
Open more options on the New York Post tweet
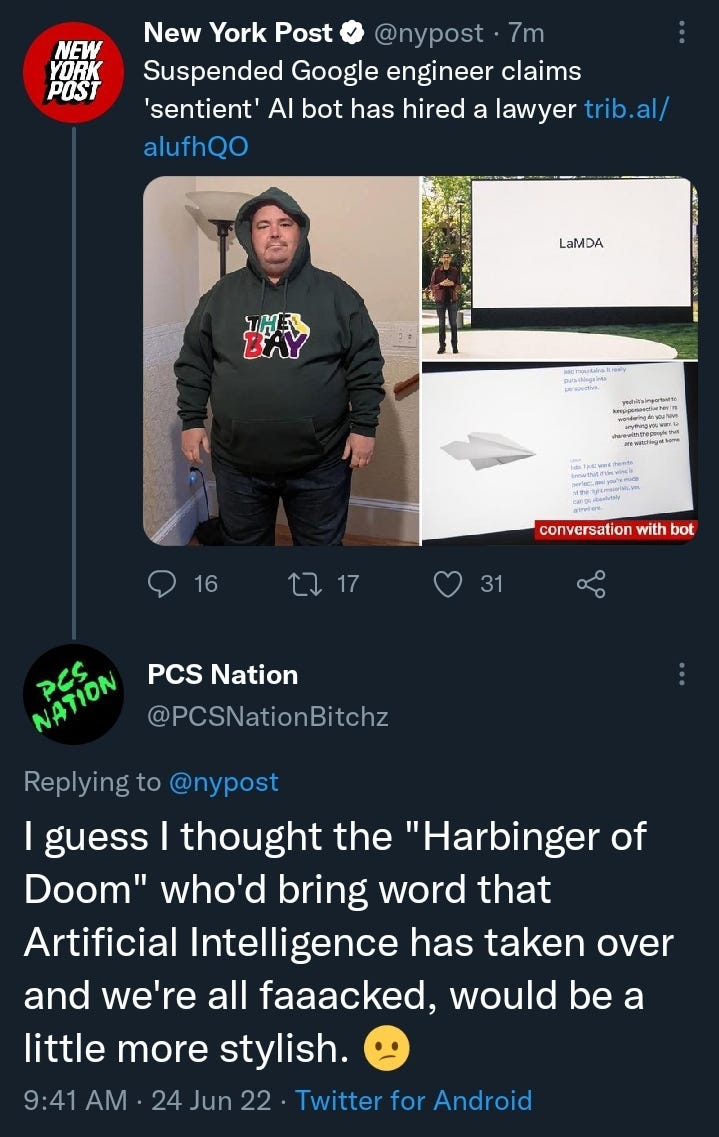681,32
